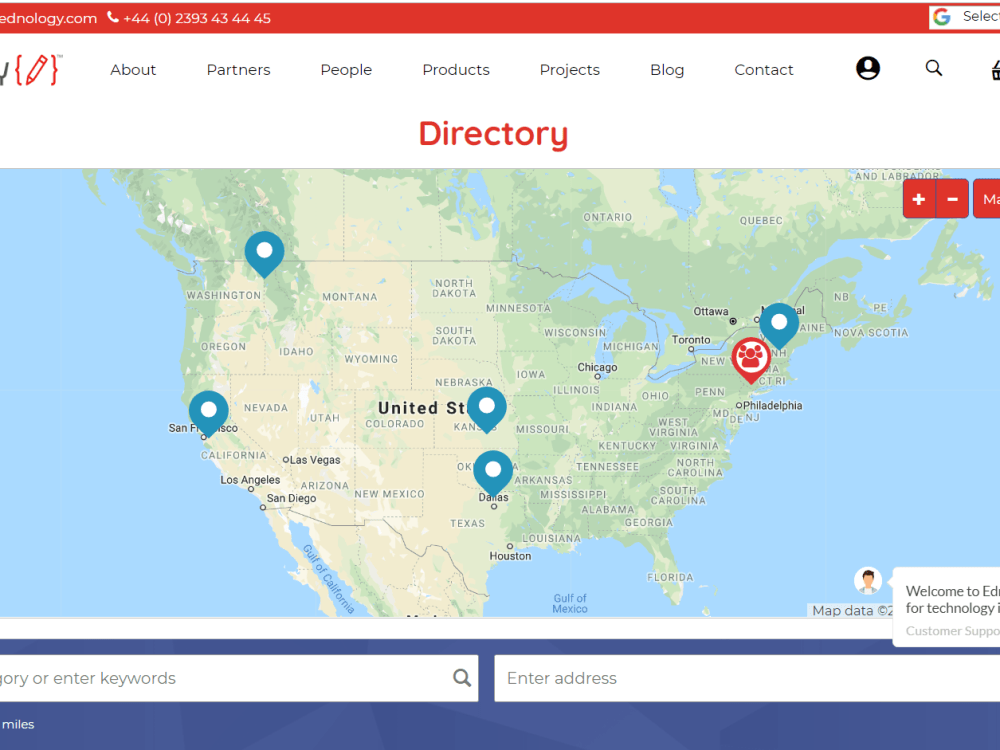Viewport: 1000px width, 750px height.
Task: Open the miles radius selector
Action: [20, 724]
